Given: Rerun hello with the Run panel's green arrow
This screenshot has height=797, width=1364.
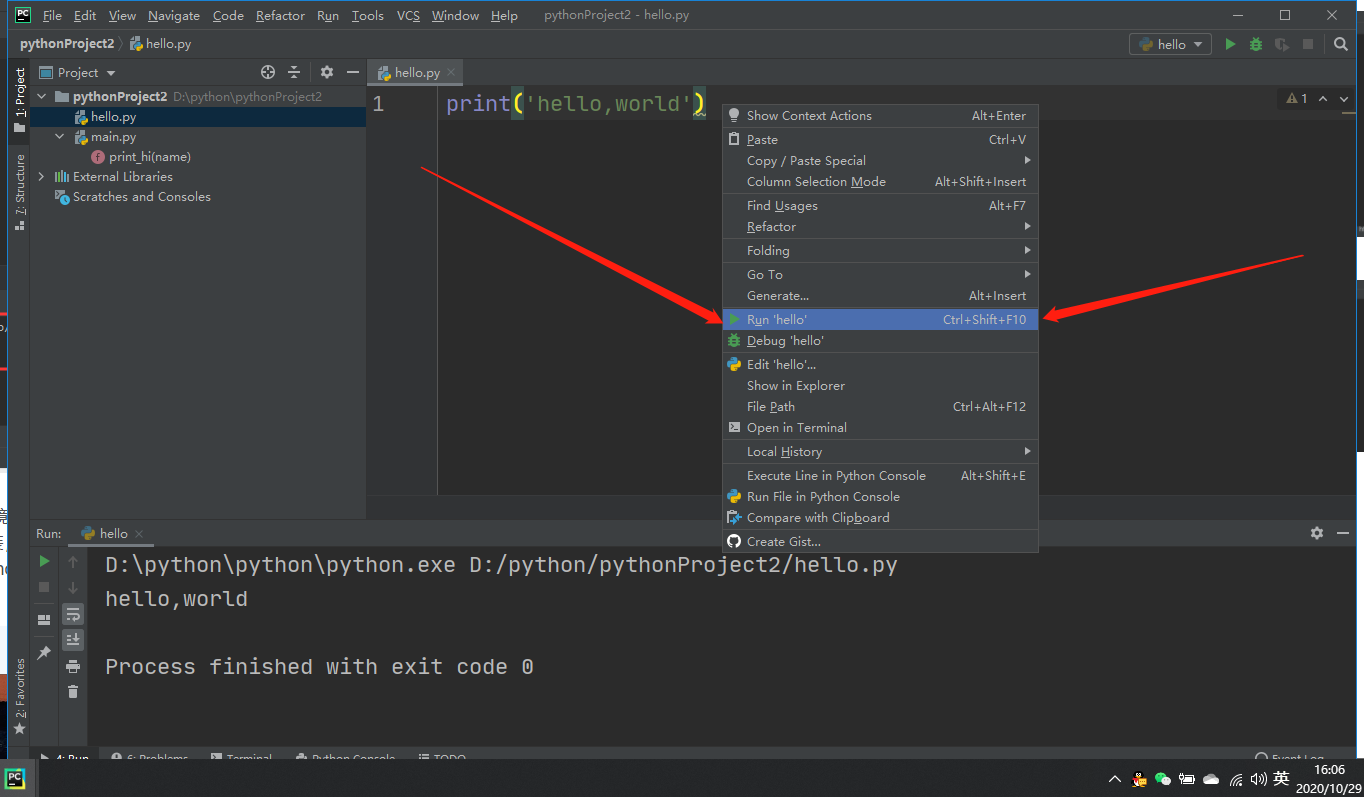Looking at the screenshot, I should point(44,562).
